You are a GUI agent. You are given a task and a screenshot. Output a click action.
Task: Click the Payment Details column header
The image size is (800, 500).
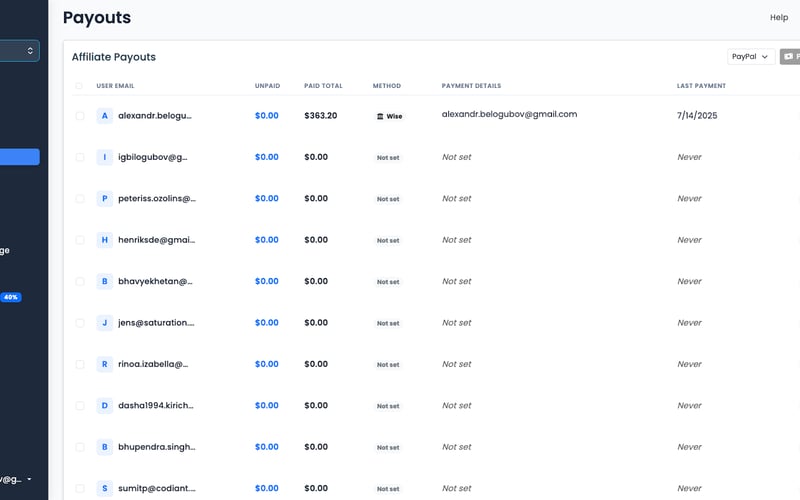[471, 86]
